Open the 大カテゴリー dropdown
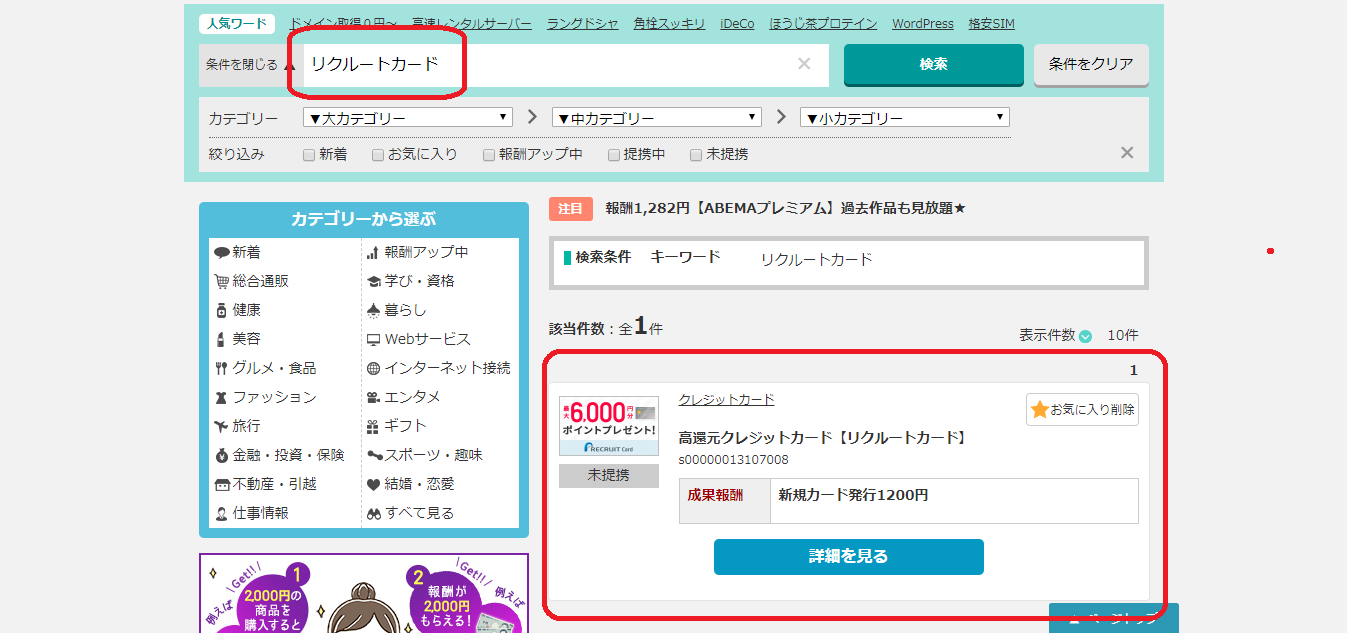Viewport: 1347px width, 633px height. pyautogui.click(x=408, y=118)
